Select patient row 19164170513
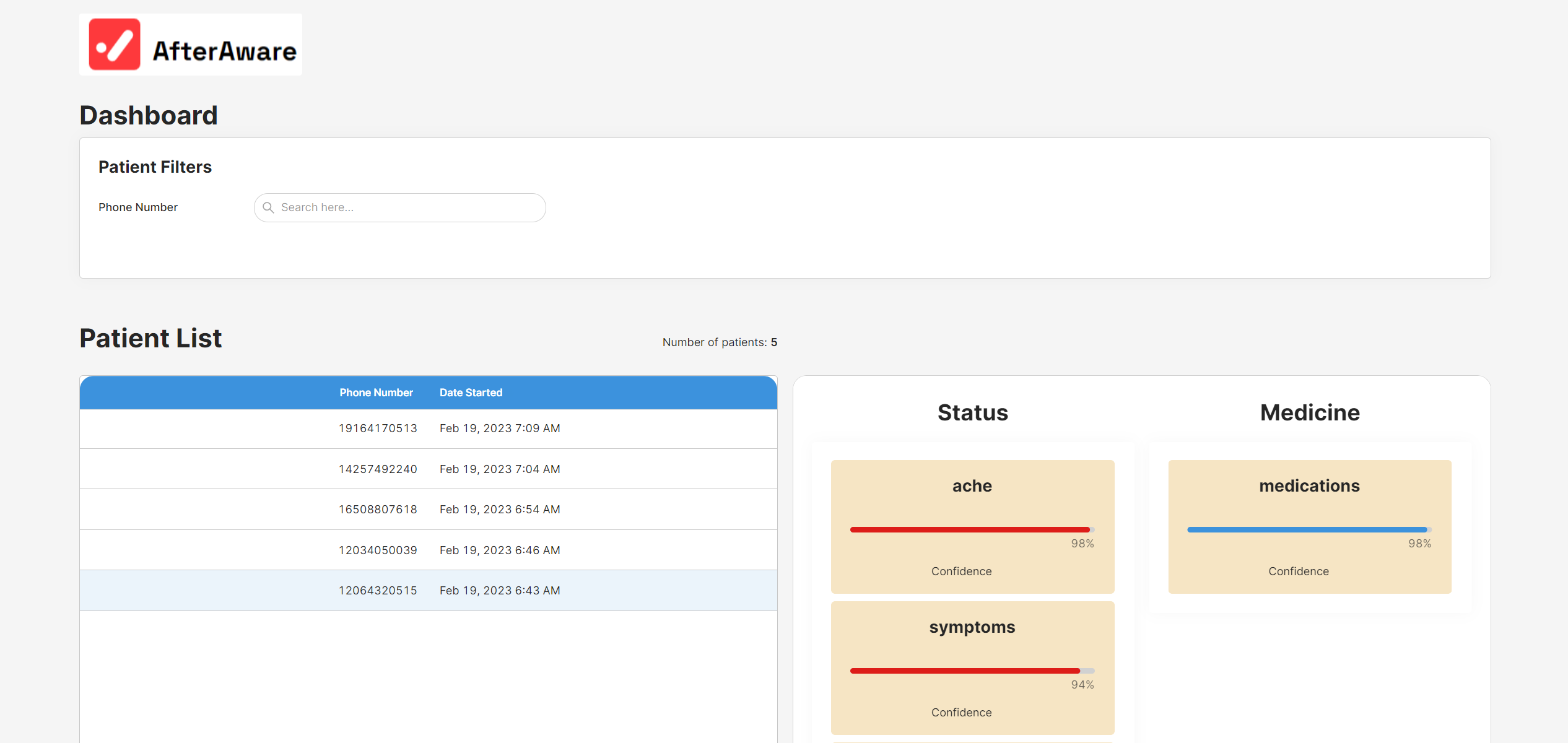 tap(427, 428)
